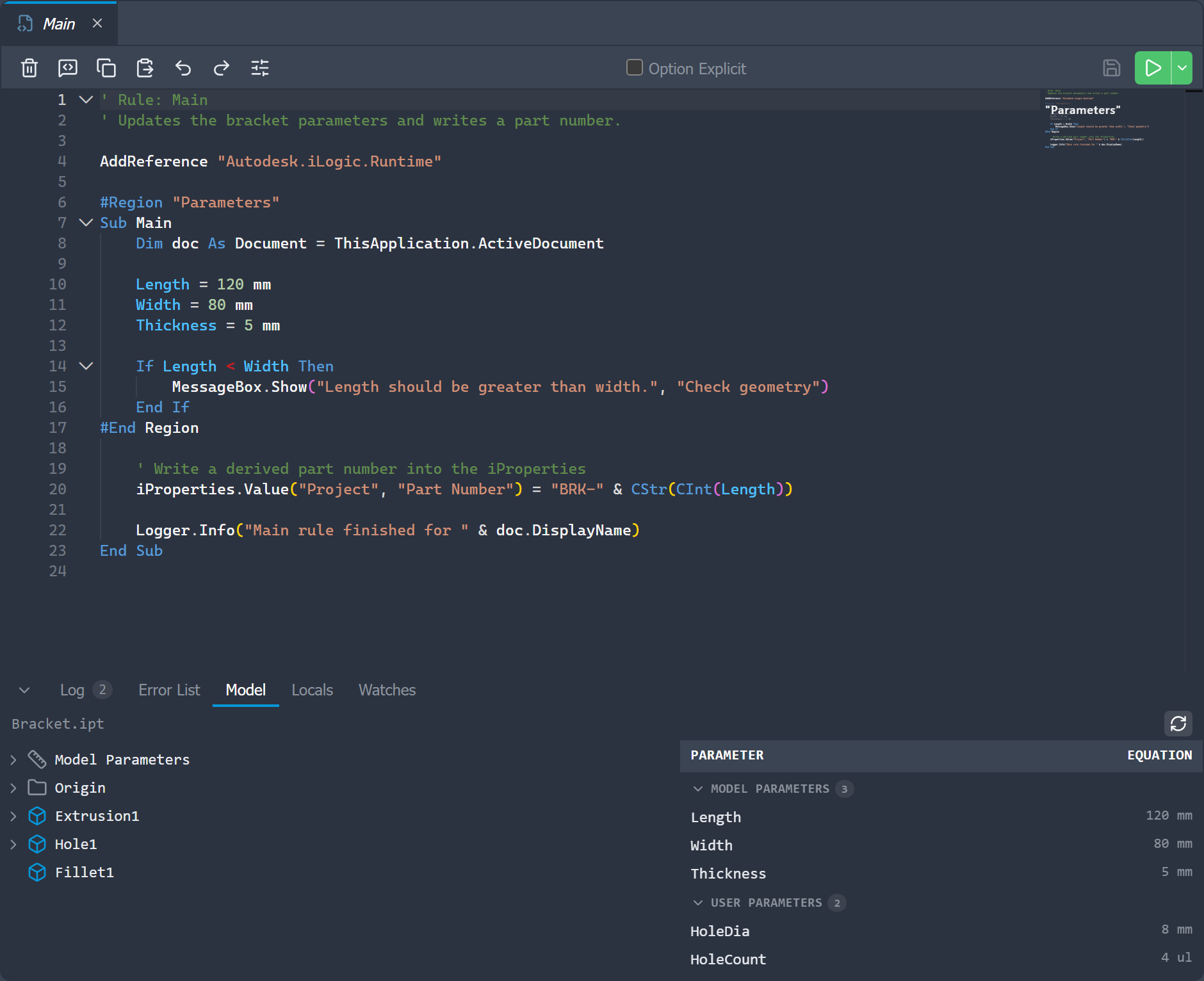Select the HoleCount parameter row

pyautogui.click(x=941, y=959)
